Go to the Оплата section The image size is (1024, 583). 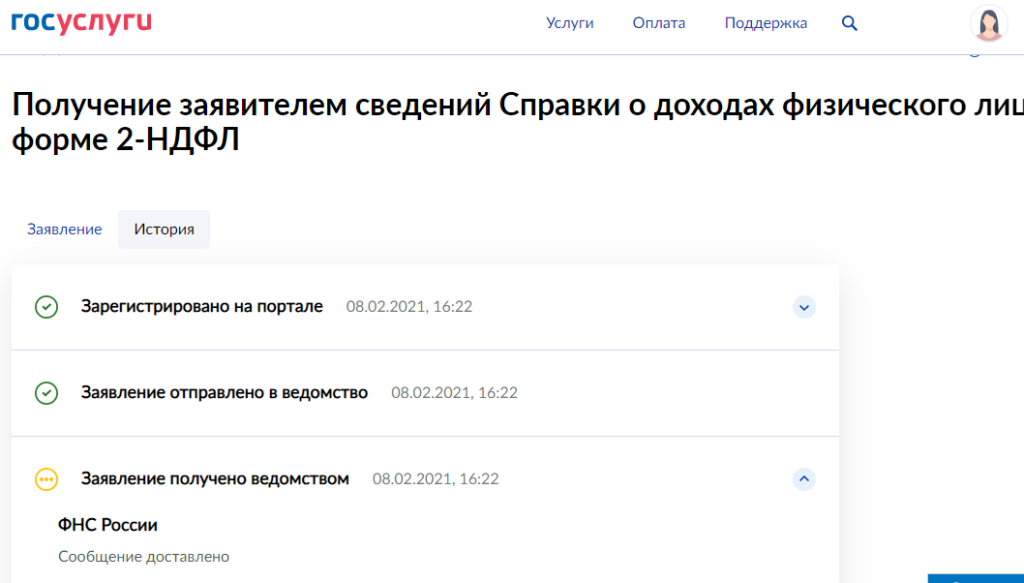(659, 23)
